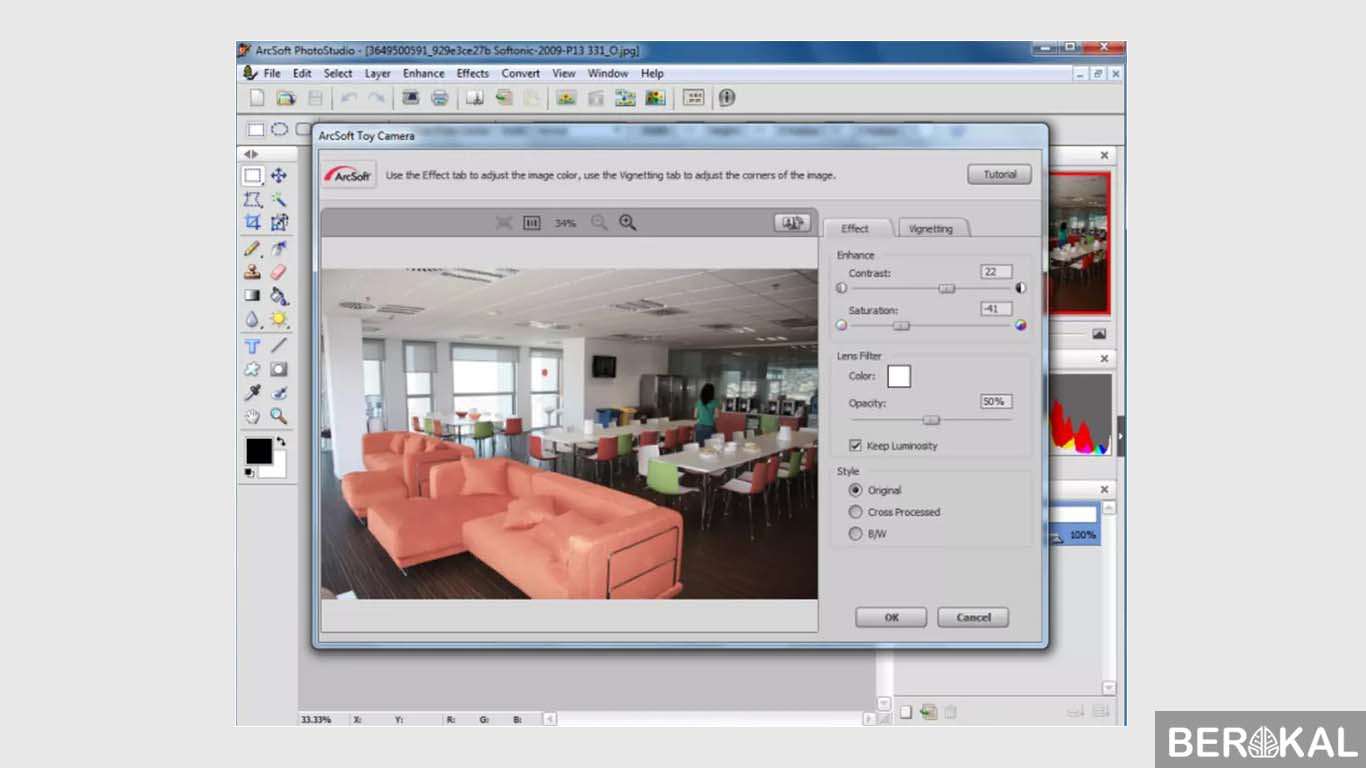
Task: Select the Dodge sun tool
Action: (279, 319)
